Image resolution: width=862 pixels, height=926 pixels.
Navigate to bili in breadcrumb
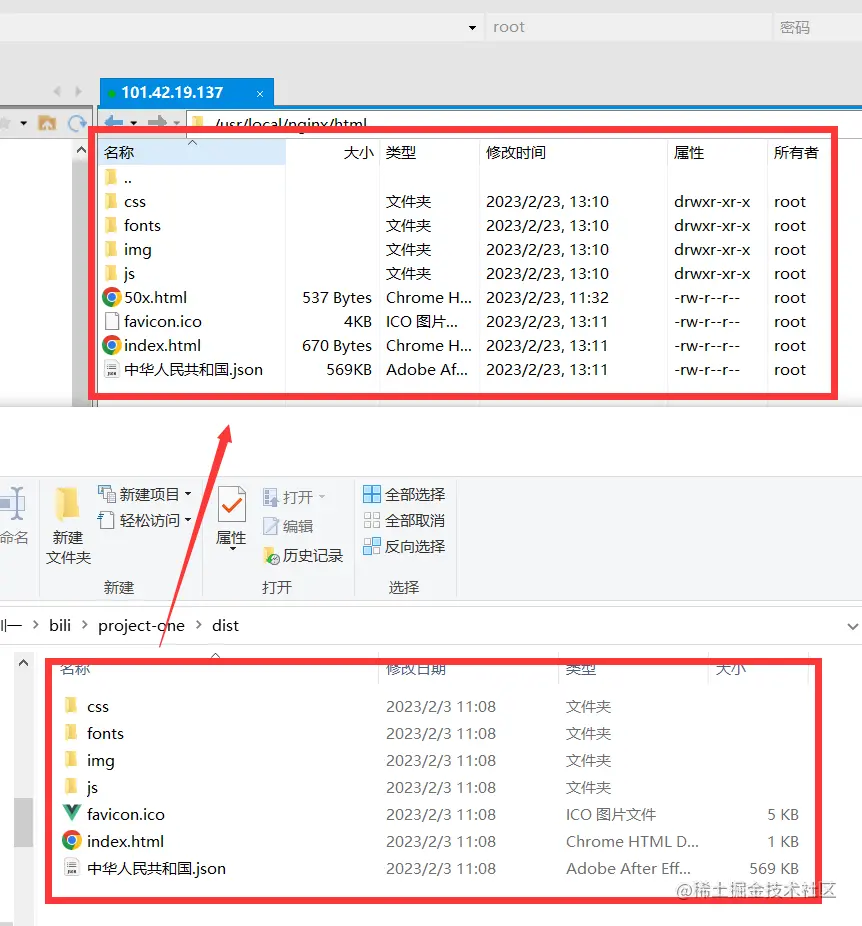click(x=60, y=625)
